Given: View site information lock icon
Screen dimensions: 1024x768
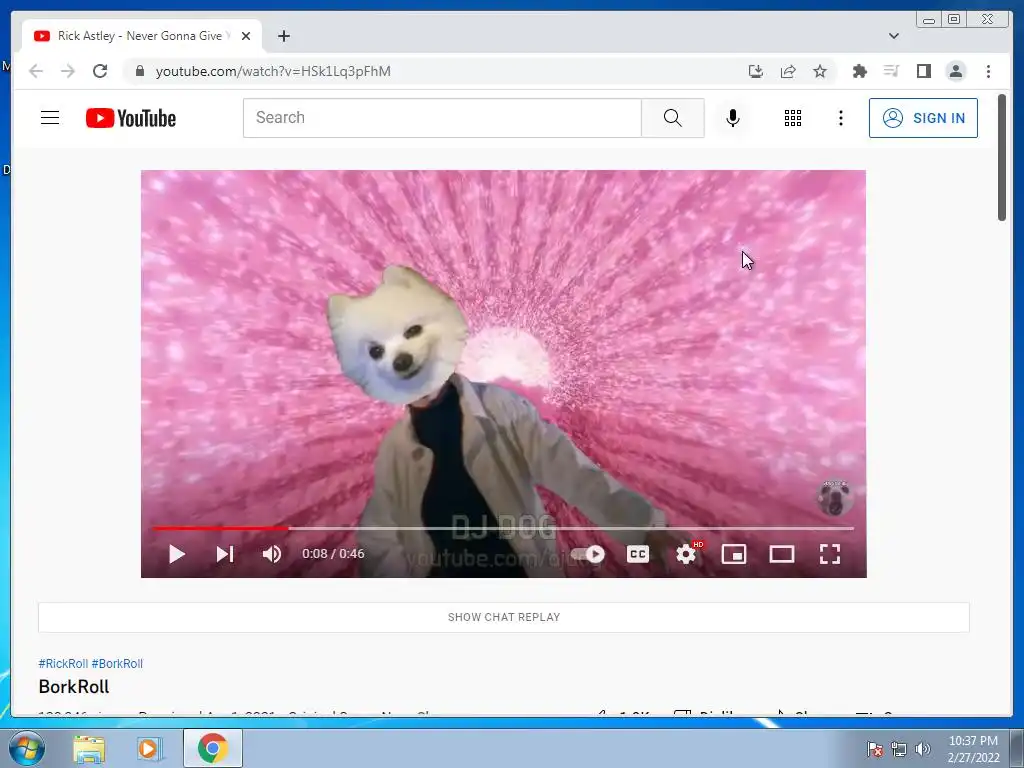Looking at the screenshot, I should tap(139, 71).
